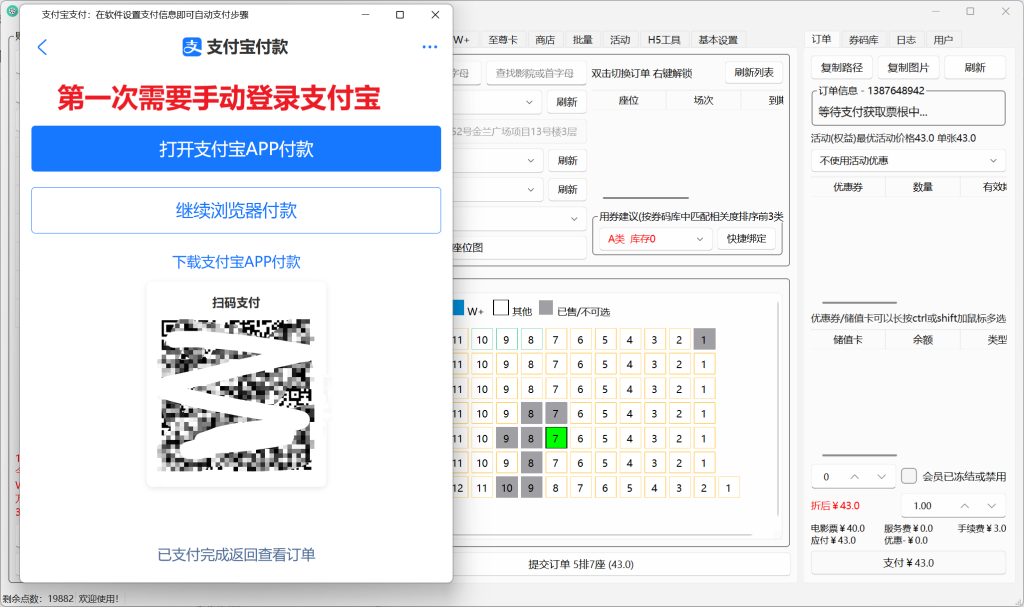Click the gray 已售/不可选 legend swatch

(547, 307)
